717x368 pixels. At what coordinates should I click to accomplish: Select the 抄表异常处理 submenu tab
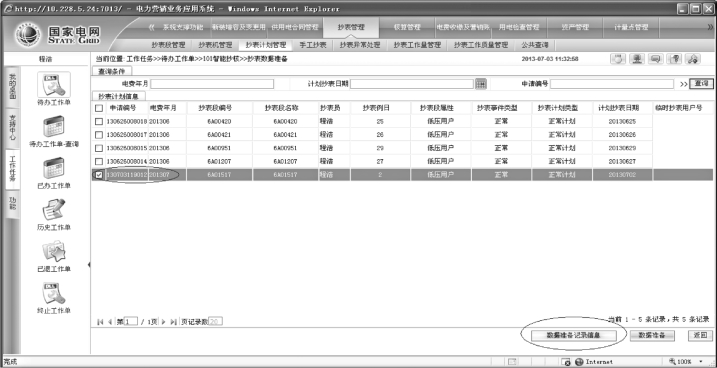tap(360, 45)
